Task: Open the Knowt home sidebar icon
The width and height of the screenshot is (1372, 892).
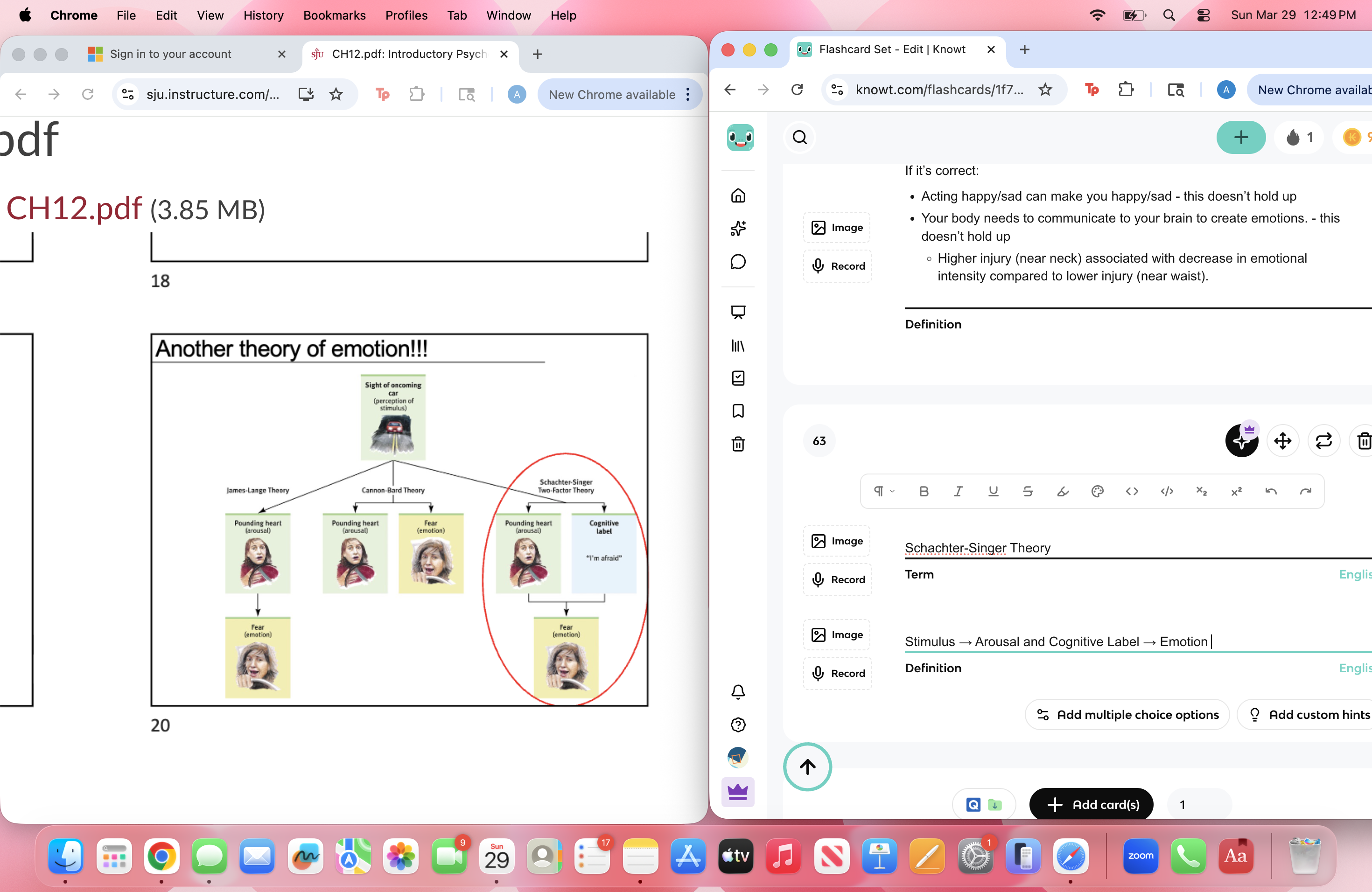Action: [738, 195]
